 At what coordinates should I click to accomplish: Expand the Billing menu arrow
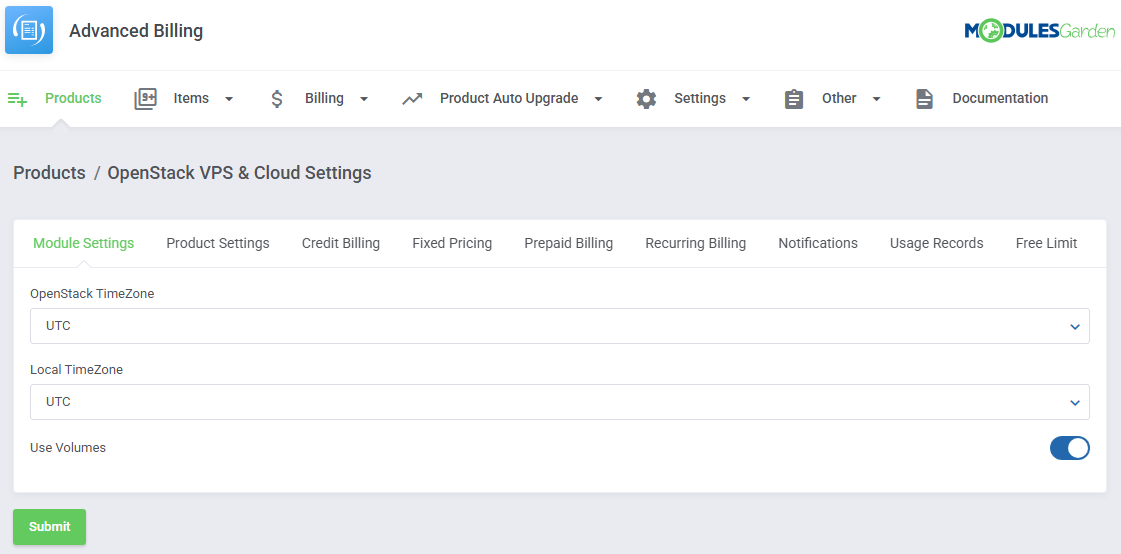364,99
